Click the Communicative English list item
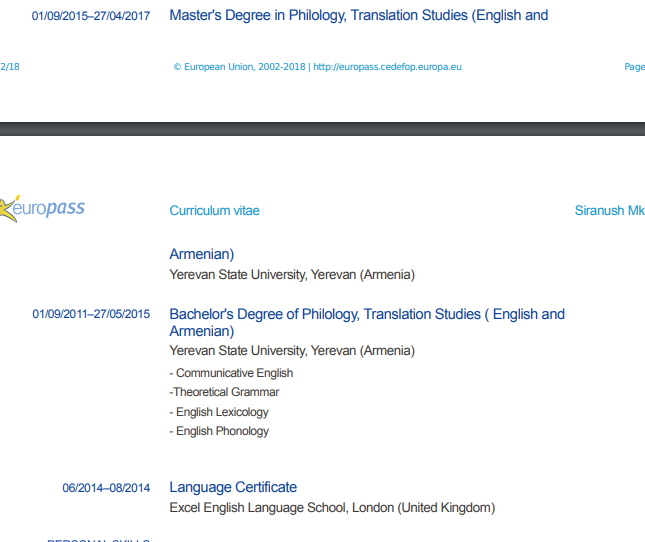This screenshot has width=645, height=542. [x=231, y=373]
